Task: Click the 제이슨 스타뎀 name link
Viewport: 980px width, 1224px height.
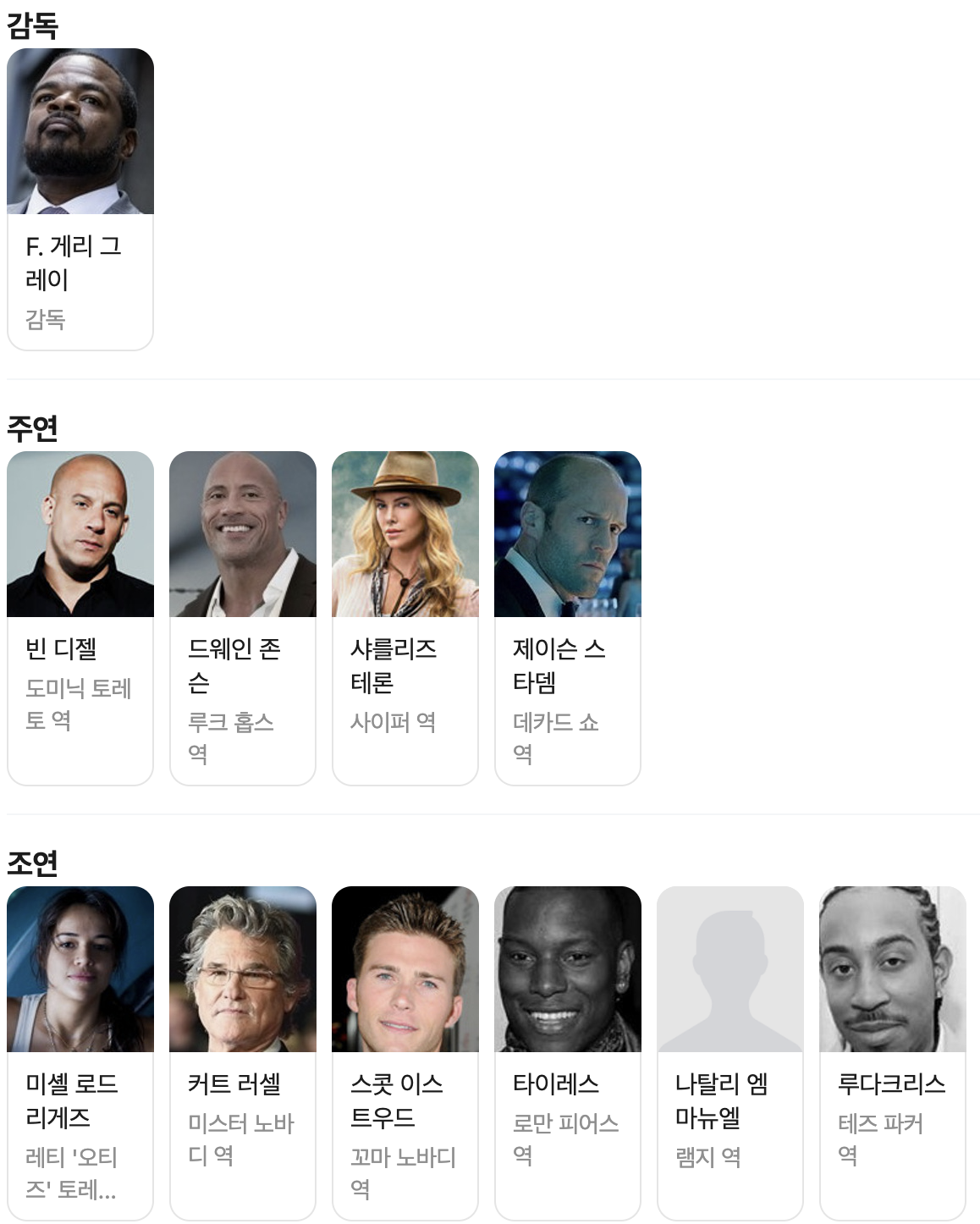Action: click(559, 665)
